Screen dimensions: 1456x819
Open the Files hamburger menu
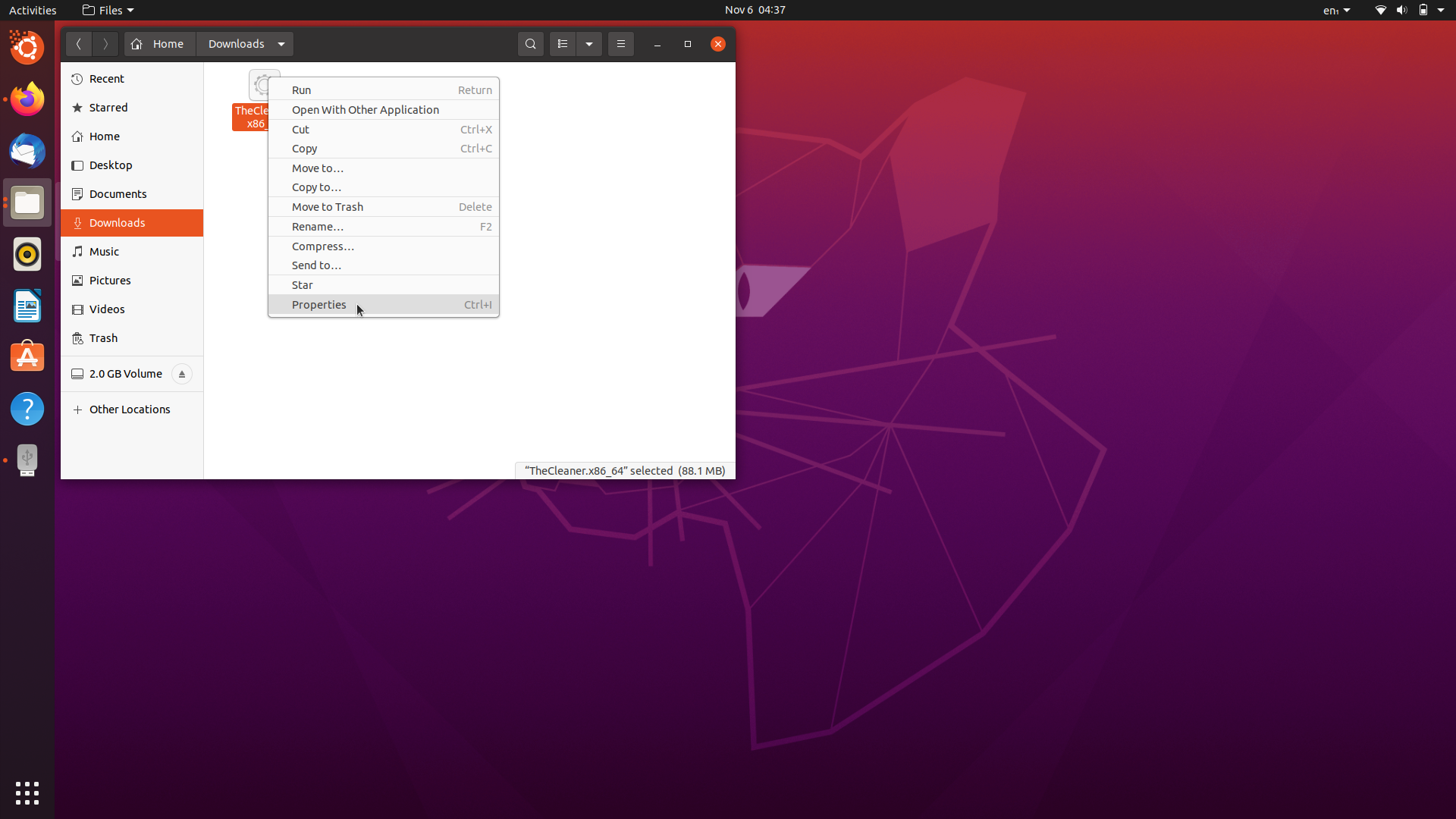pos(621,44)
